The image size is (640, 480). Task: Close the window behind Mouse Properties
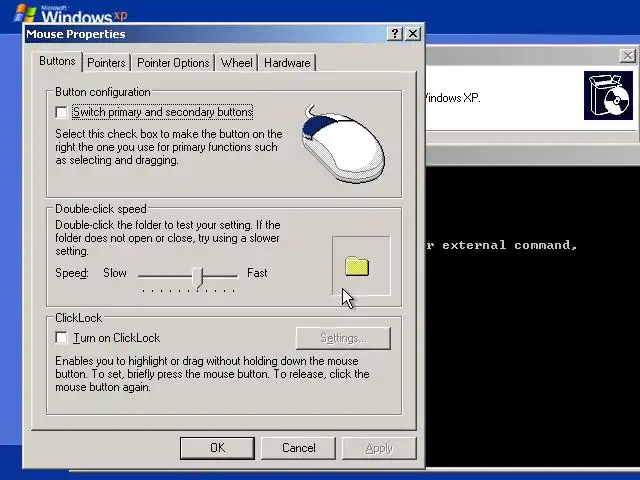click(x=627, y=56)
